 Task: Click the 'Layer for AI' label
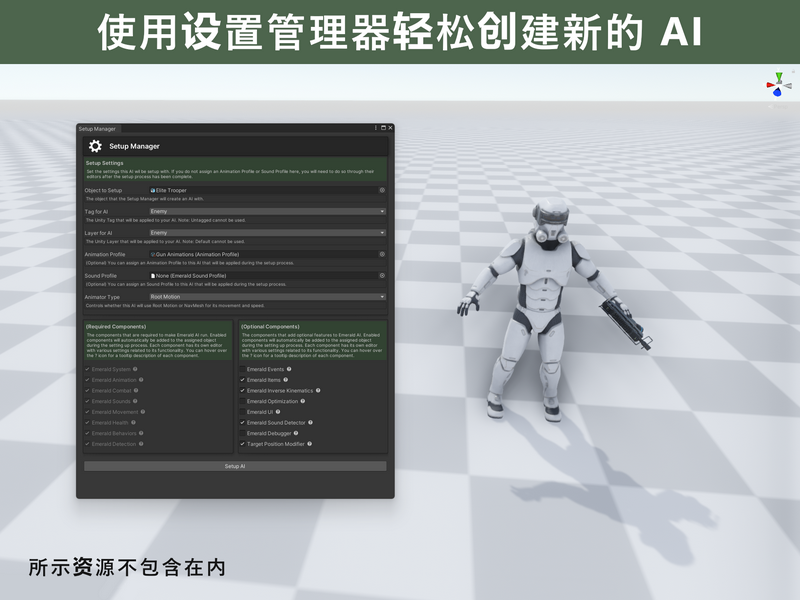98,233
